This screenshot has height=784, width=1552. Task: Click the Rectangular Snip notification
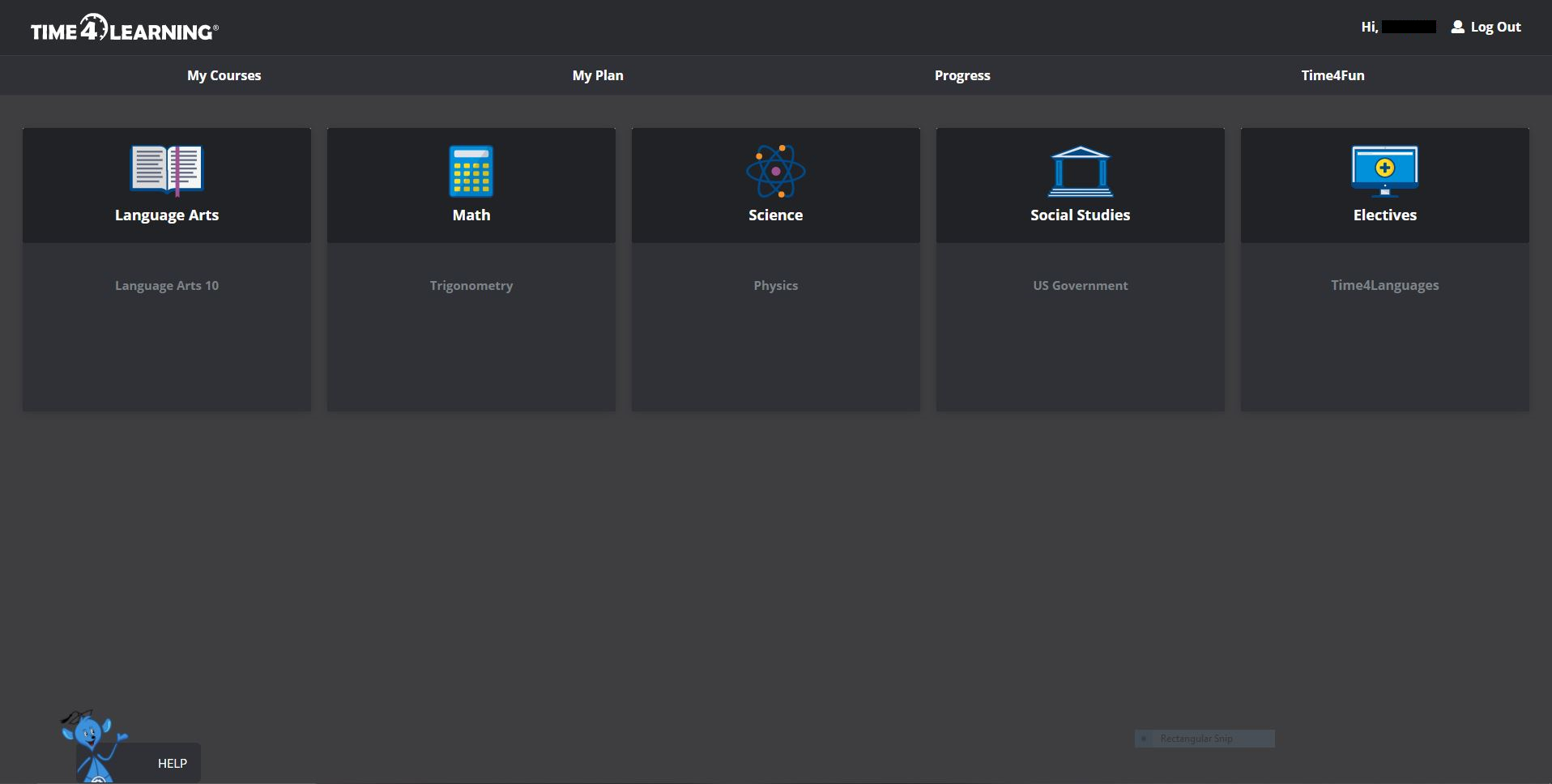point(1205,738)
